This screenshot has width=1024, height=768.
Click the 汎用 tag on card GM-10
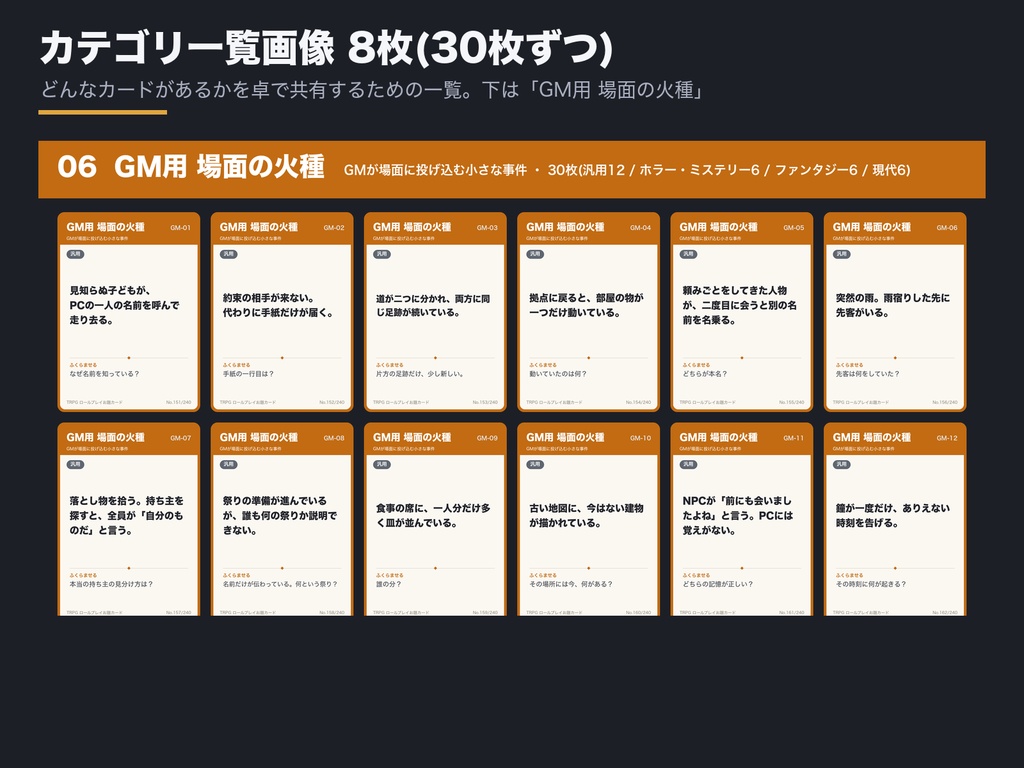click(x=535, y=464)
